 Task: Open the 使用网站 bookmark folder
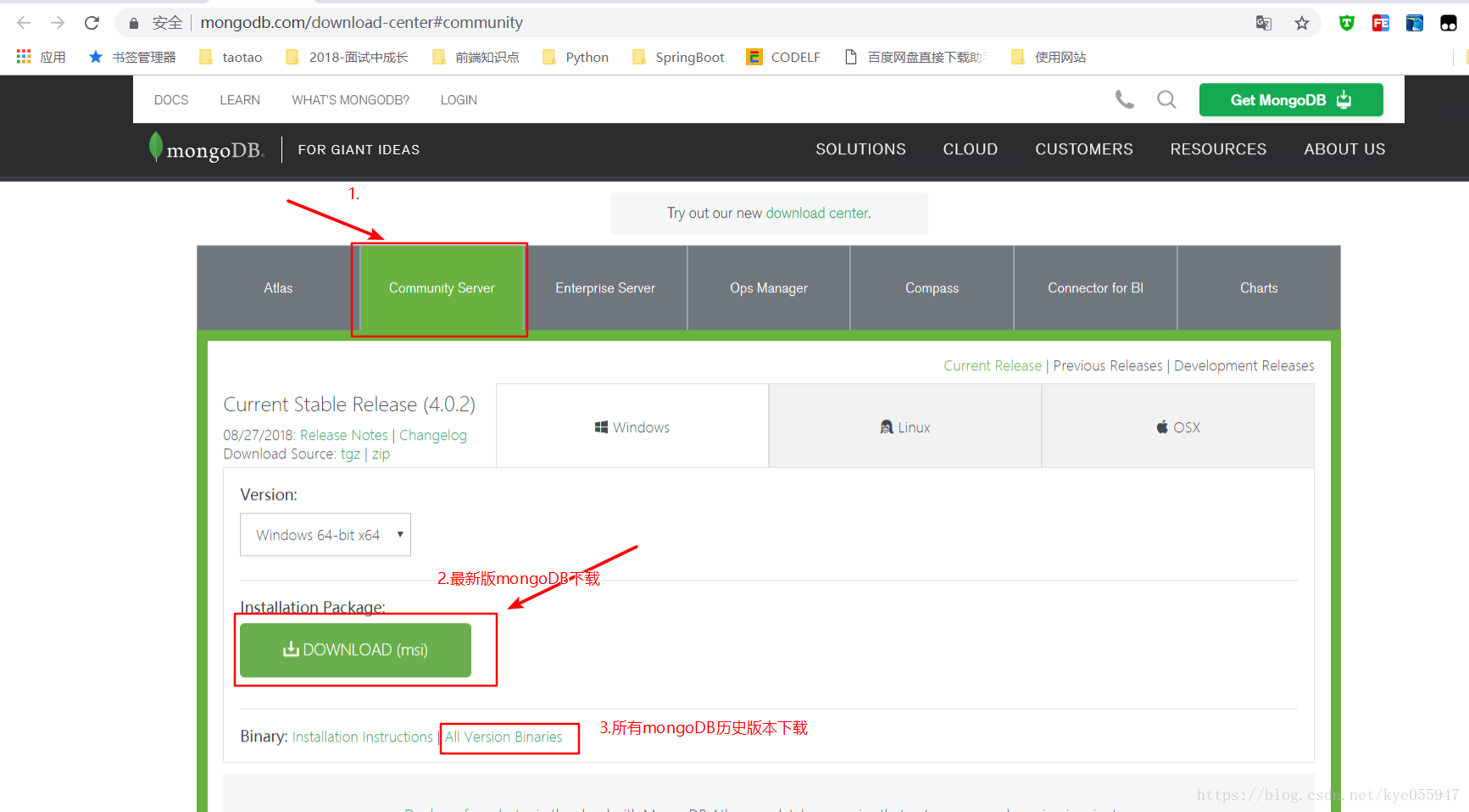pos(1049,57)
